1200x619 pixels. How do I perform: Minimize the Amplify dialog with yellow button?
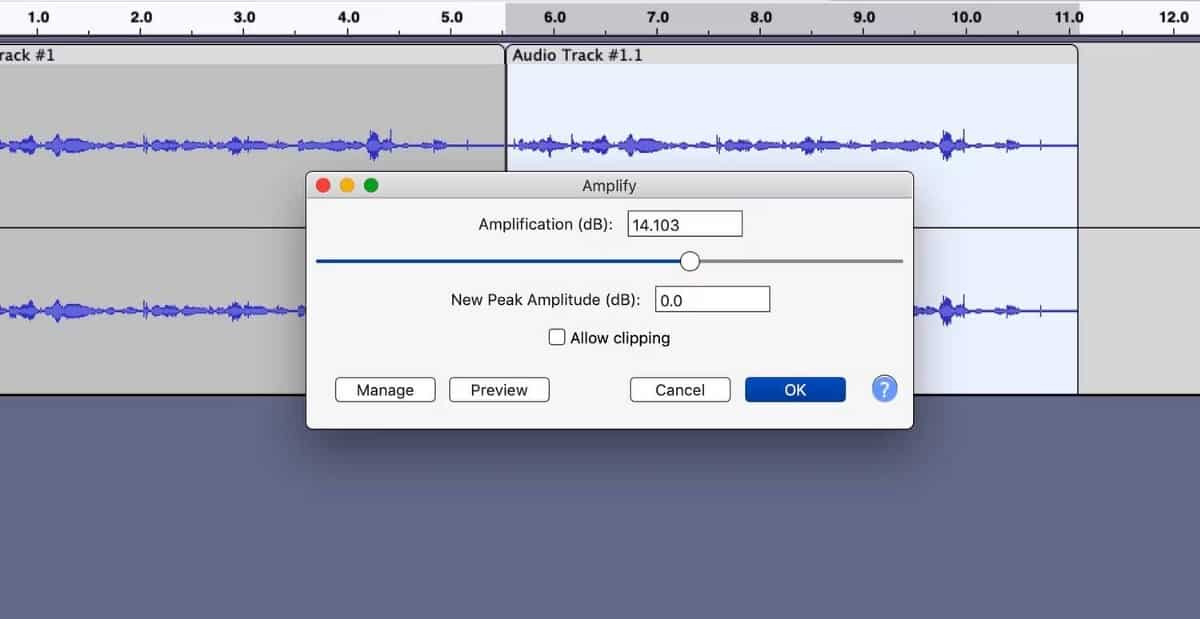tap(347, 185)
